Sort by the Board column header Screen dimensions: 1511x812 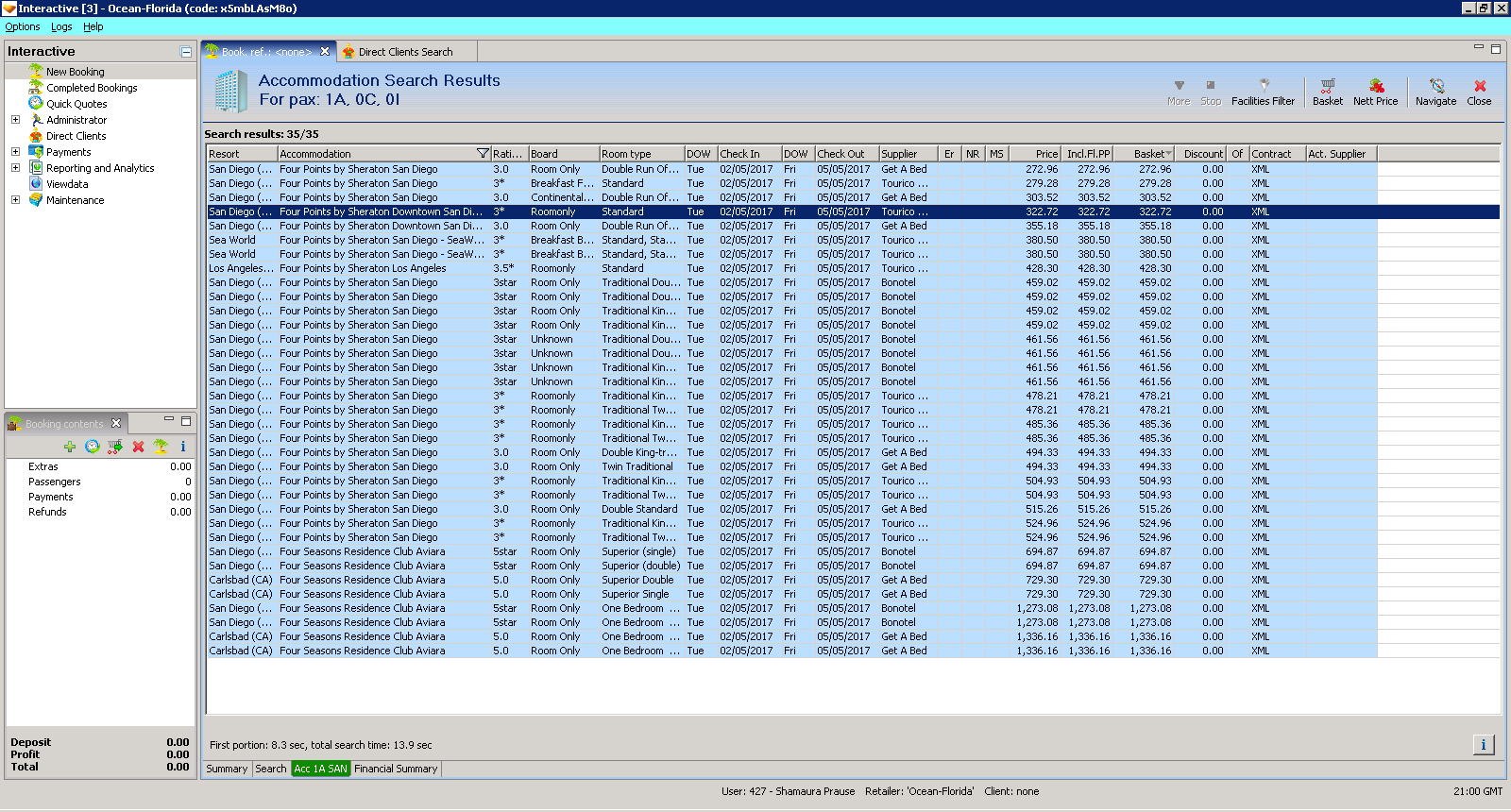tap(564, 154)
